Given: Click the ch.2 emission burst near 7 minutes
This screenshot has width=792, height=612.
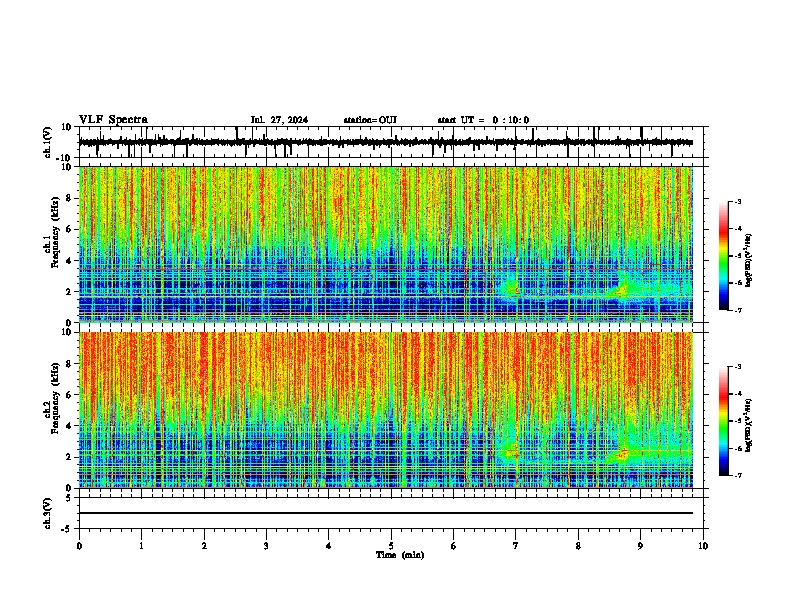Looking at the screenshot, I should (511, 451).
